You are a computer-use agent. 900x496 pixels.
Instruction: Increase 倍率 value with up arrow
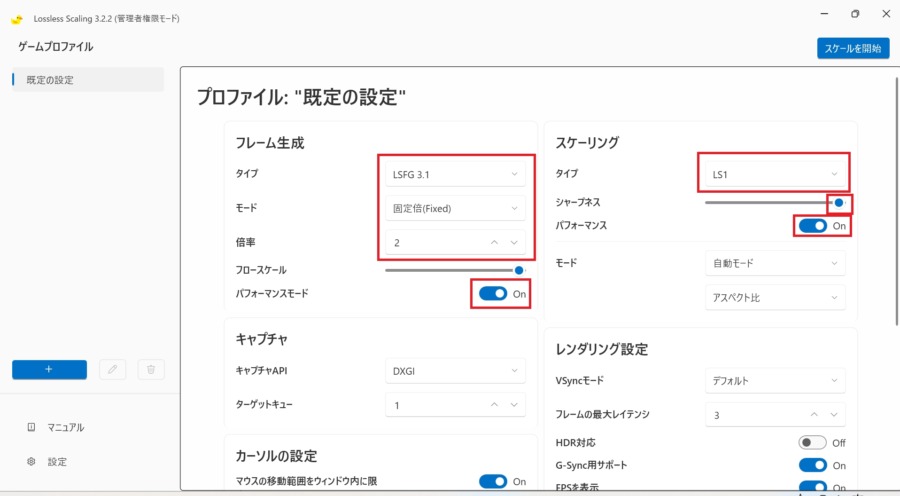494,242
